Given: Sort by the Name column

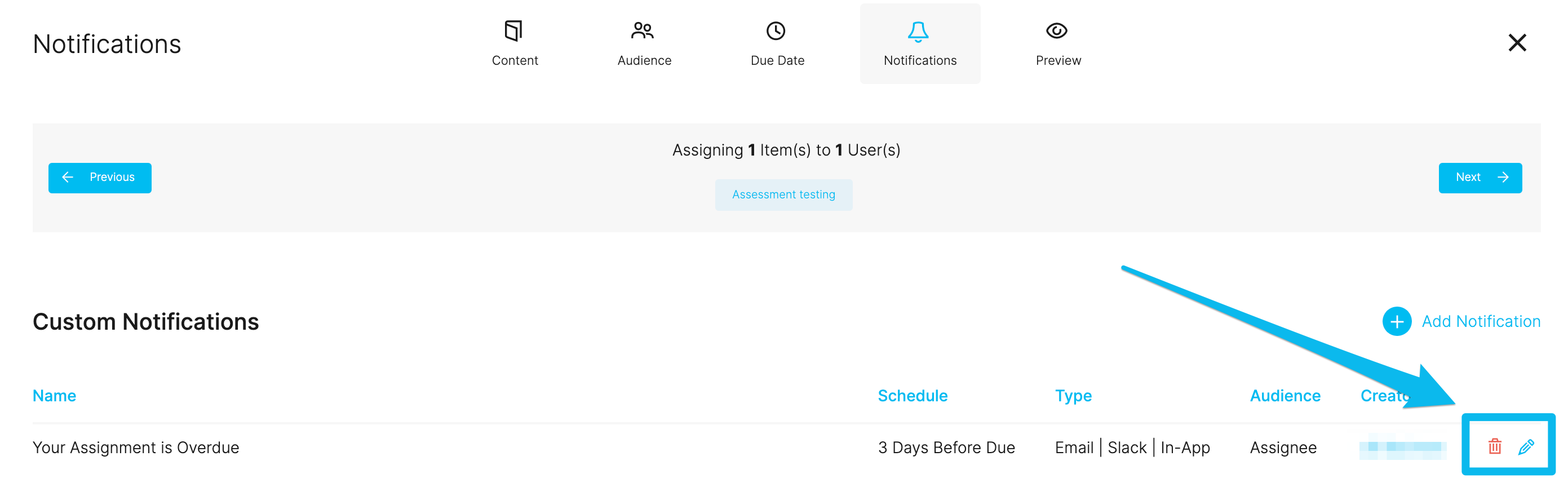Looking at the screenshot, I should click(54, 395).
